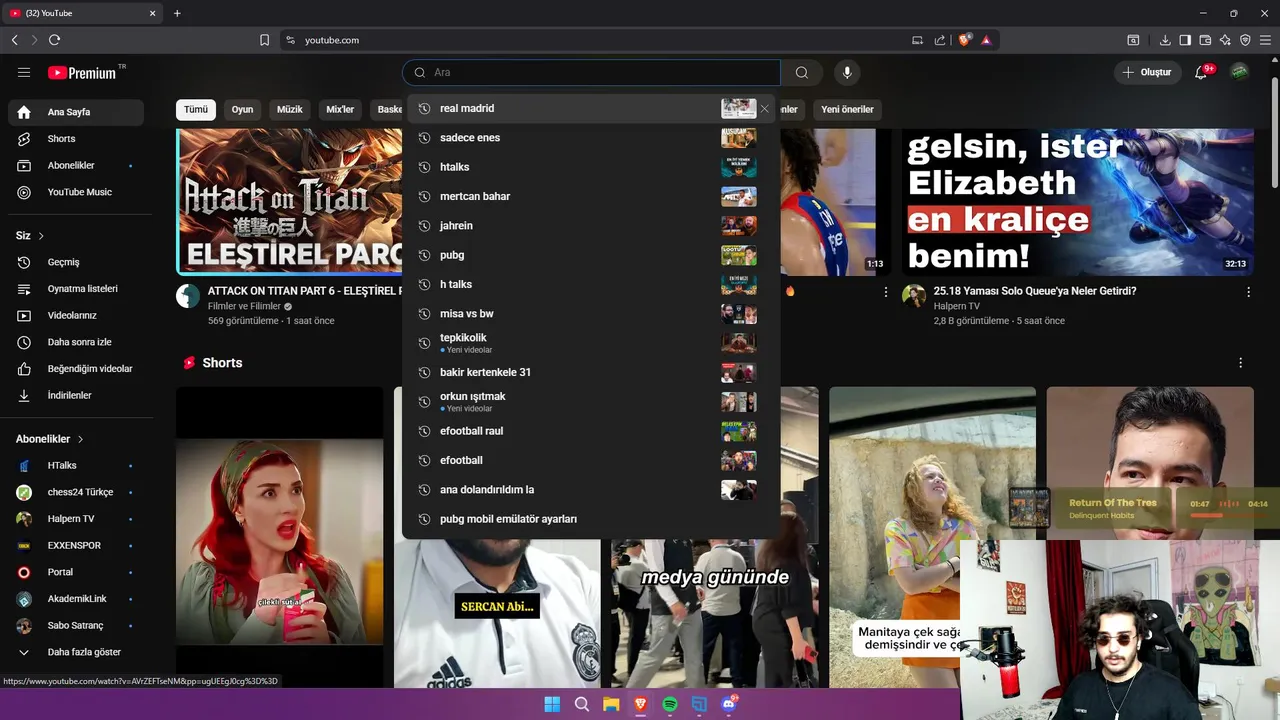Open the red-haired woman Shorts thumbnail

click(279, 537)
